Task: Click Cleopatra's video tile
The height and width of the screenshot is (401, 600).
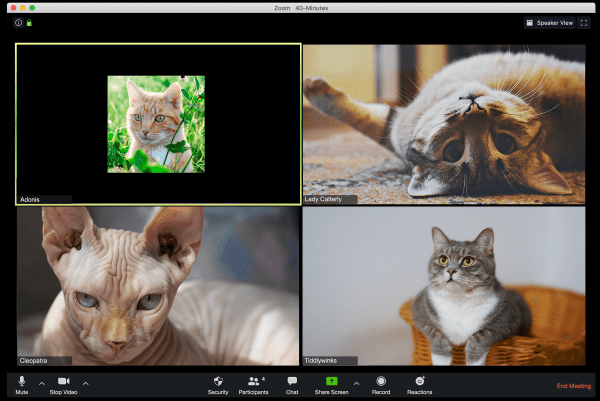Action: [158, 286]
